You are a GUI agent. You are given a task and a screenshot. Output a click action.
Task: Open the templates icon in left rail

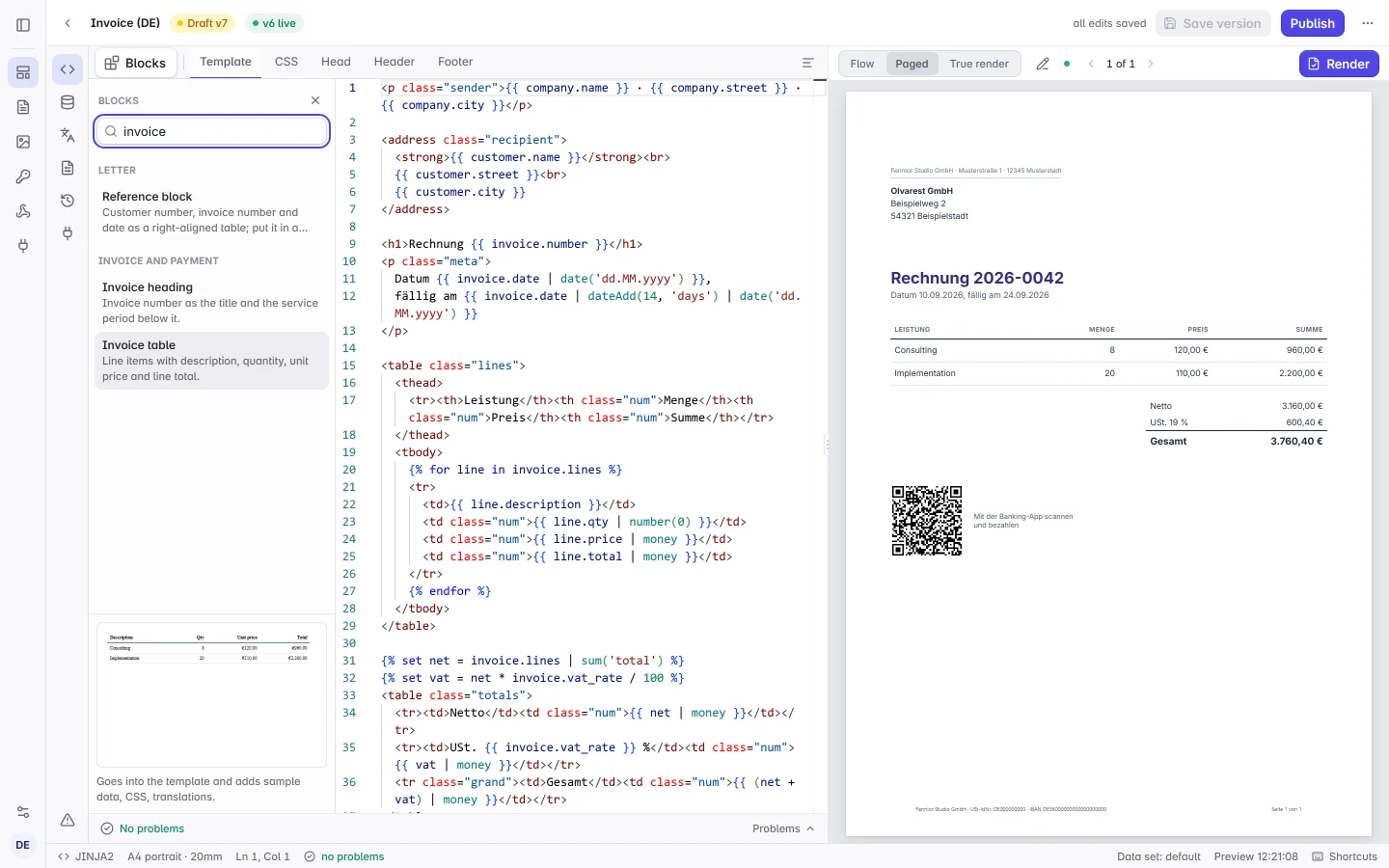click(23, 72)
